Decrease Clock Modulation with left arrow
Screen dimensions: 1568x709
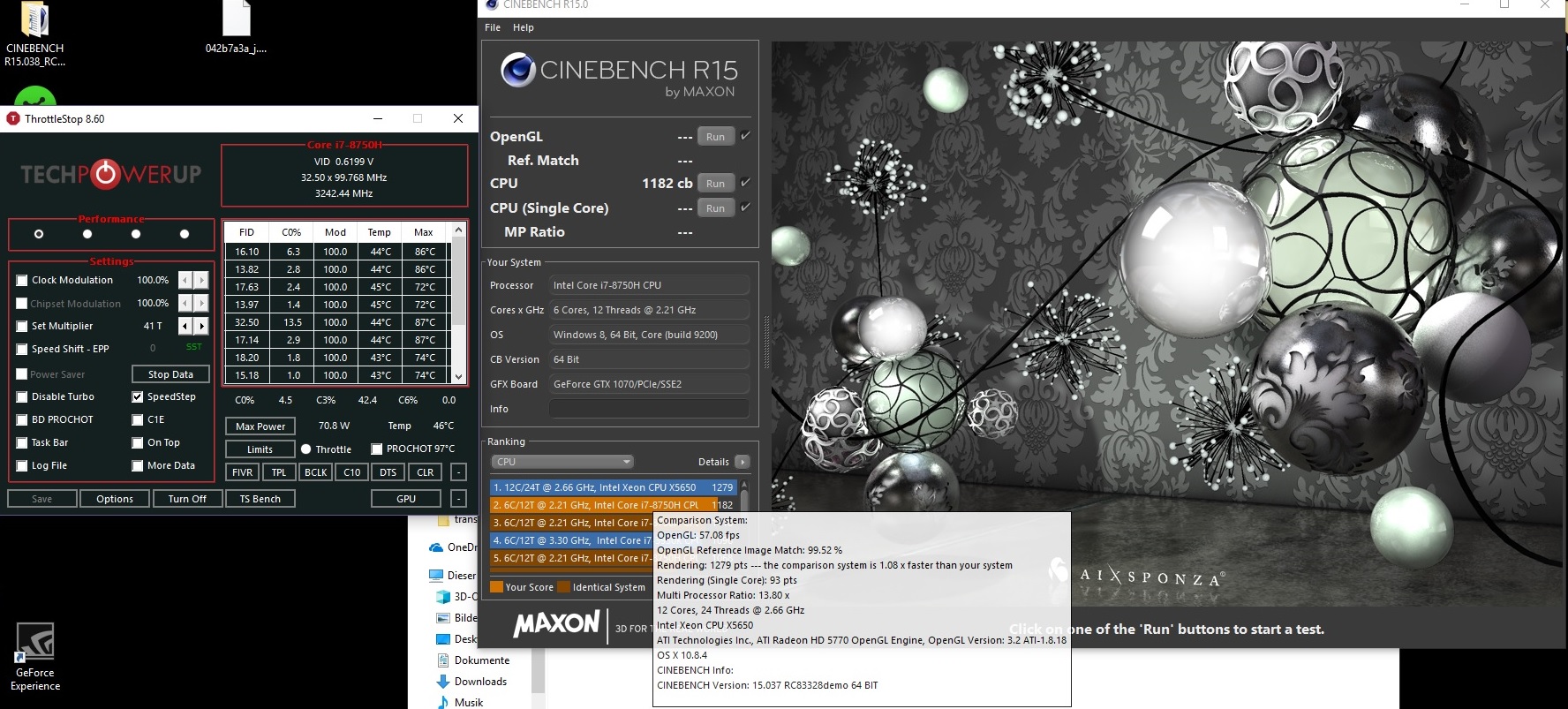185,280
